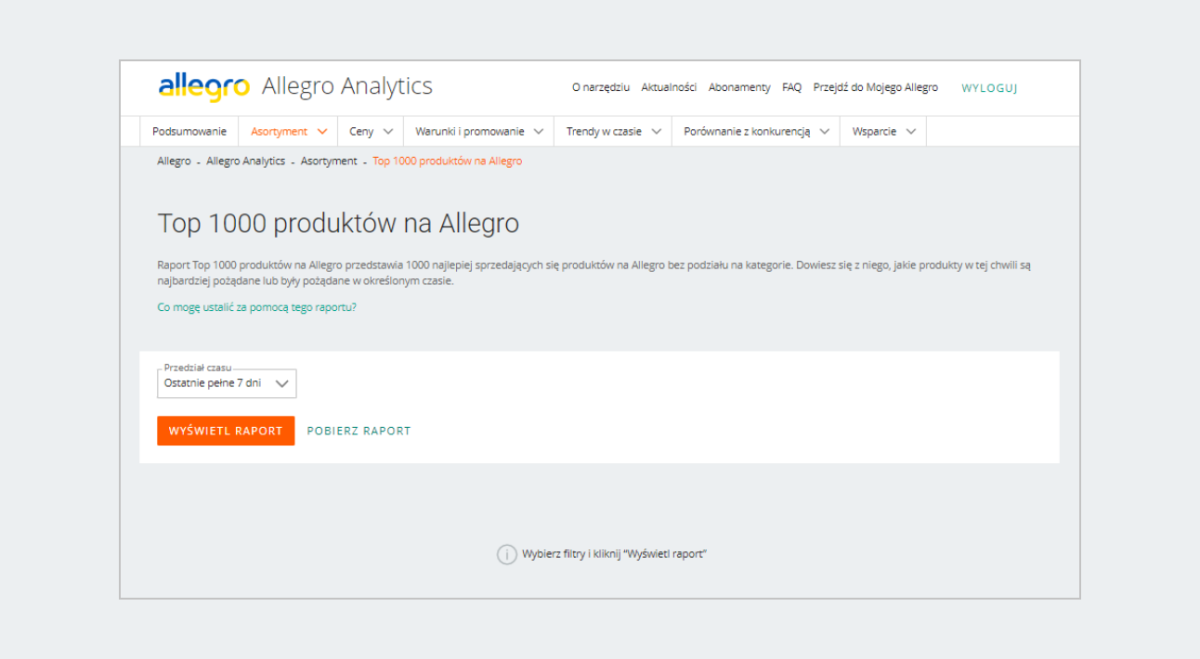The image size is (1200, 659).
Task: Expand the Wsparcie menu
Action: 882,131
